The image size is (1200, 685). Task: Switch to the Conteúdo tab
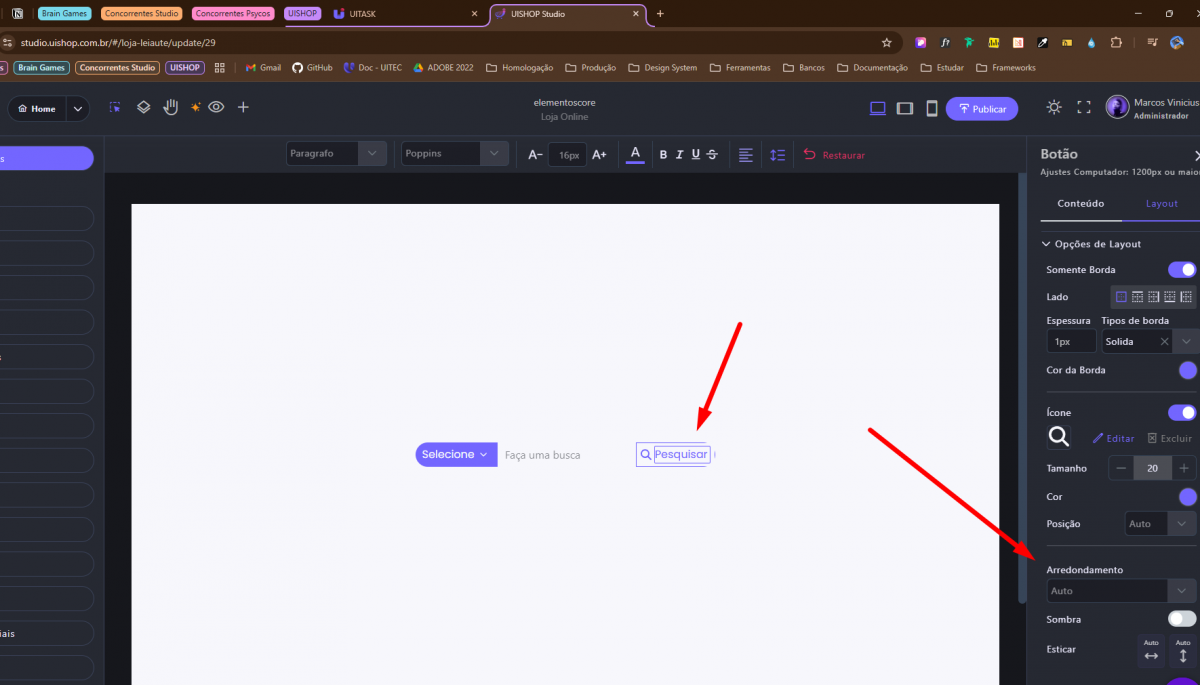click(x=1080, y=203)
